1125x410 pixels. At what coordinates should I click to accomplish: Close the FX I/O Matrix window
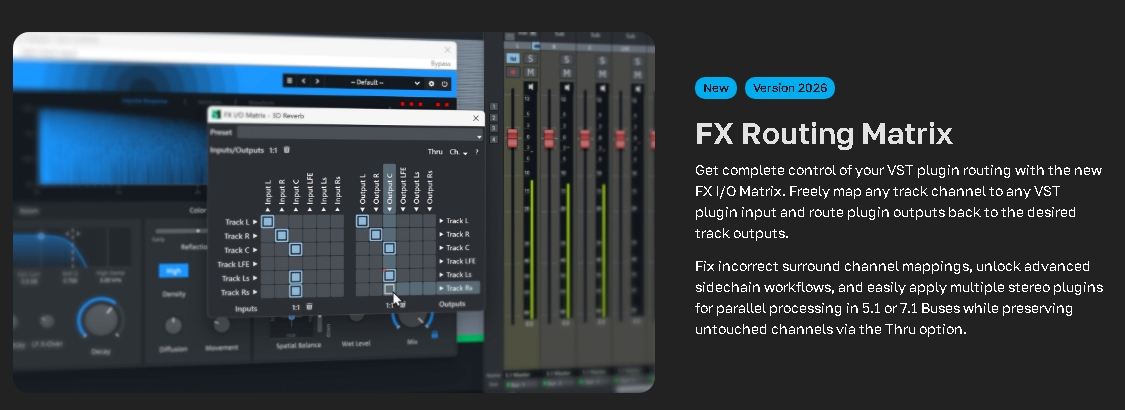[476, 118]
